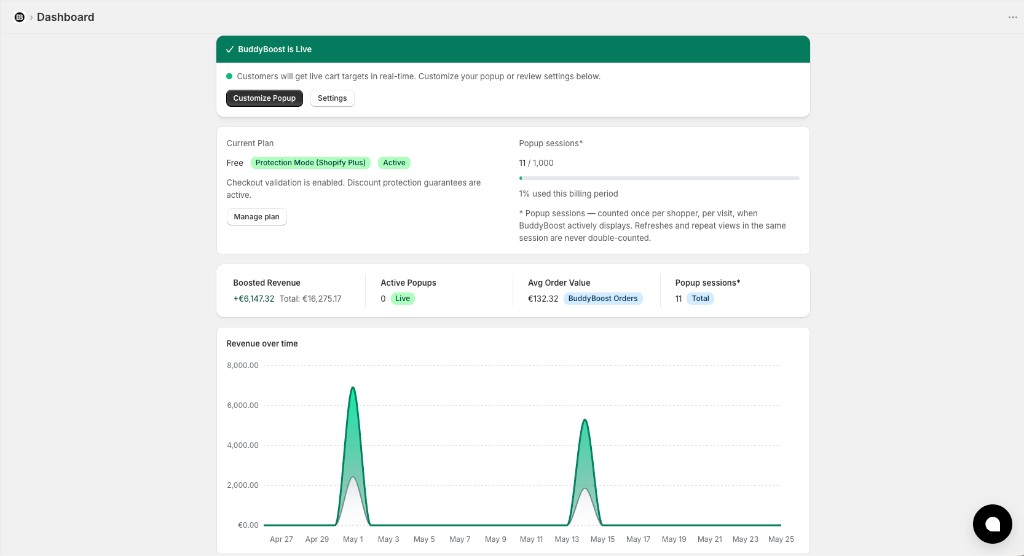This screenshot has width=1024, height=556.
Task: Click the May 13 x-axis date label
Action: 567,540
